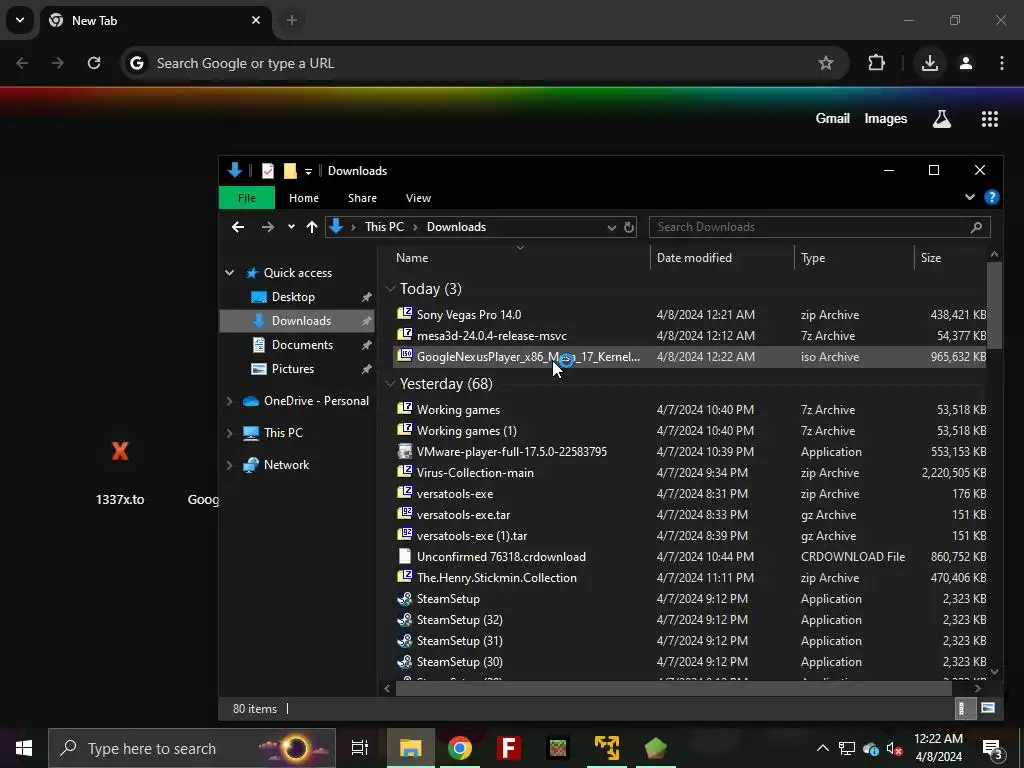
Task: Click the horizontal scrollbar under the file list
Action: (673, 688)
